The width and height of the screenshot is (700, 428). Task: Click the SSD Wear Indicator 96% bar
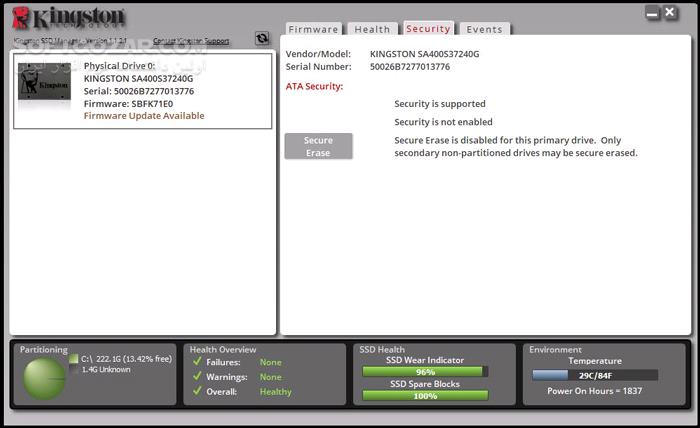pos(425,372)
